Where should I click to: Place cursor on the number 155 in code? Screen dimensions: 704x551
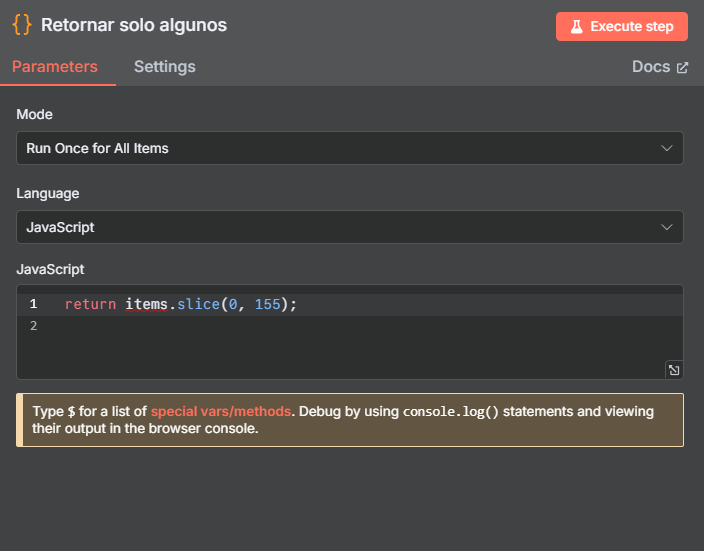267,304
